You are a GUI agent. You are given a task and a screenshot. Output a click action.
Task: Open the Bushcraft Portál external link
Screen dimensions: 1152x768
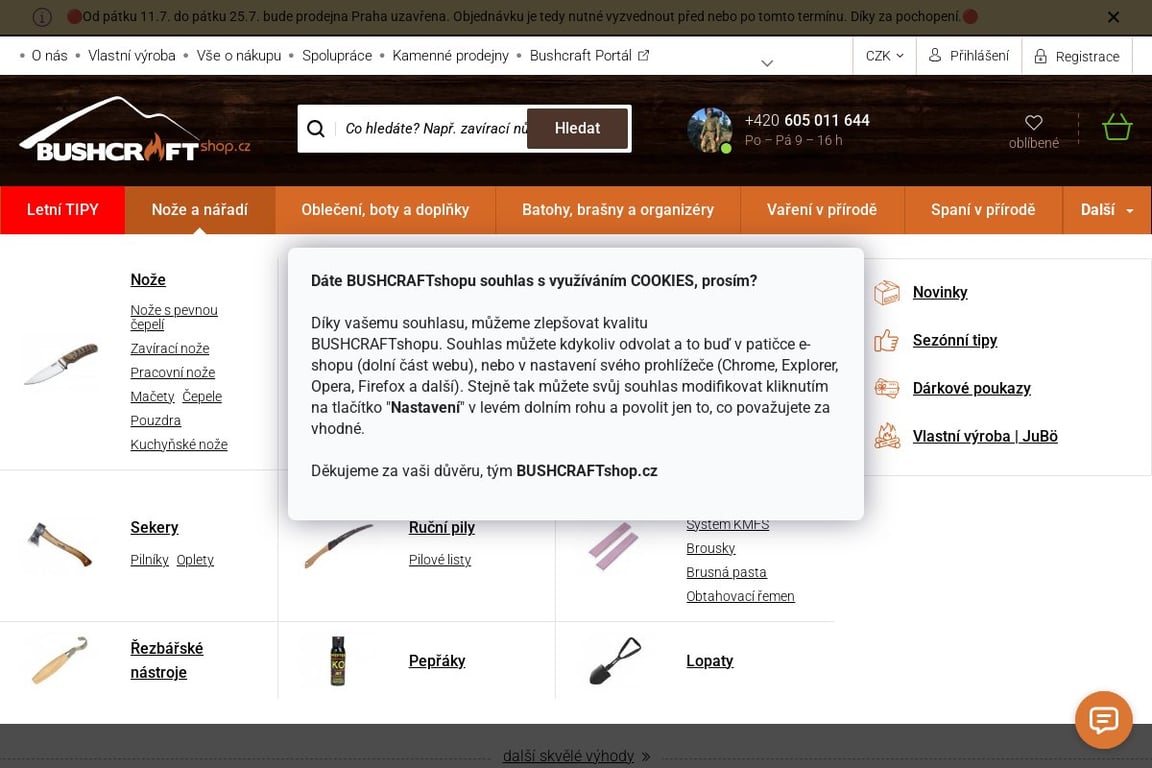click(x=589, y=56)
